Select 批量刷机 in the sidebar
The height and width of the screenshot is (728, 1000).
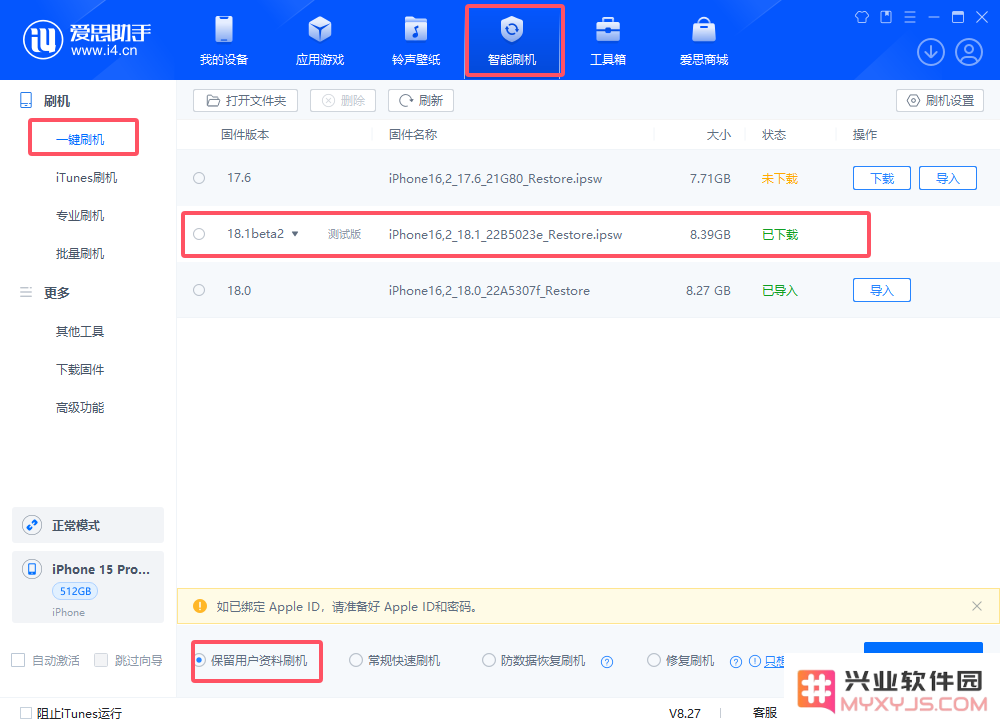80,254
